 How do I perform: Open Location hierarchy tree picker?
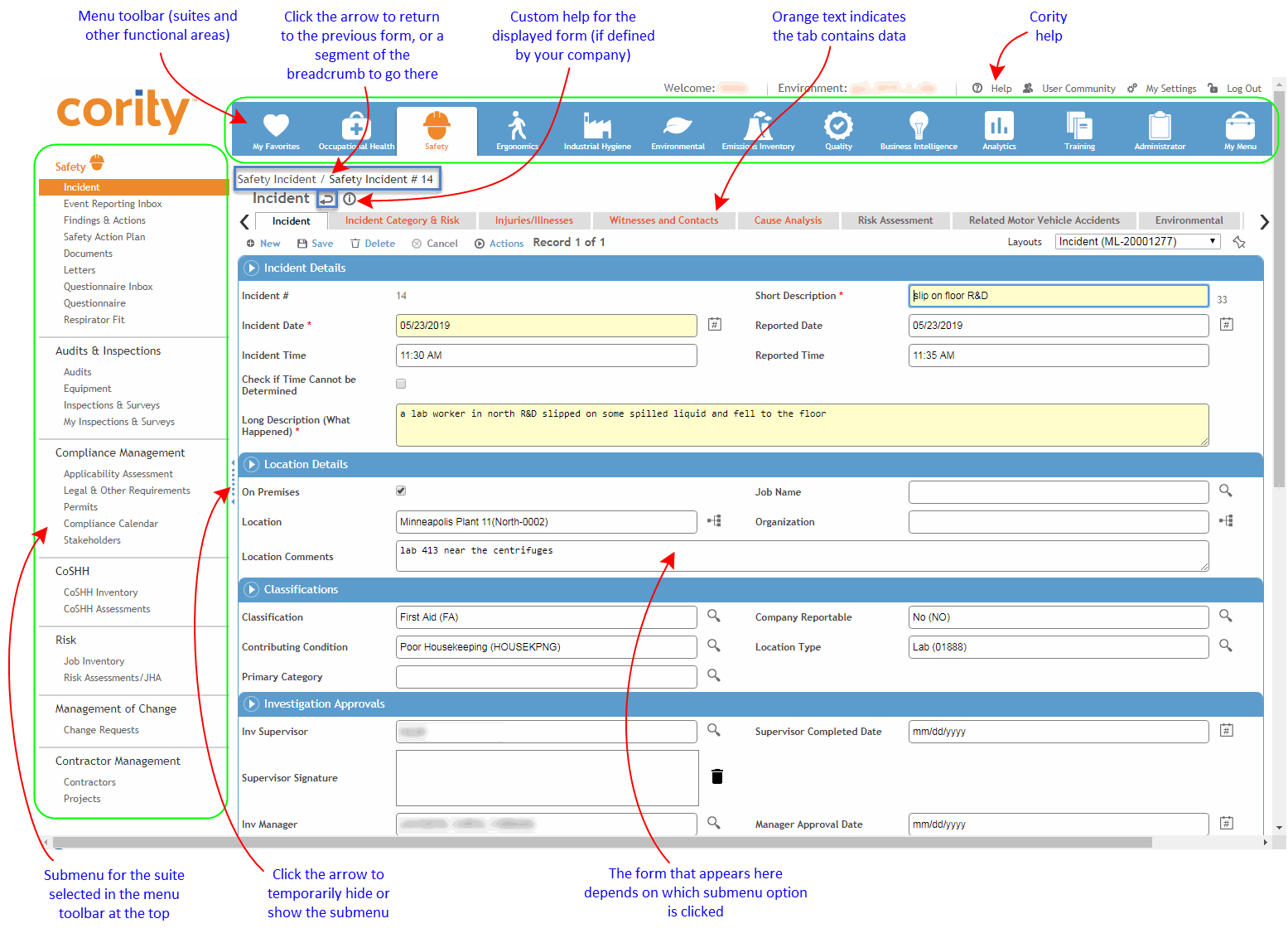point(714,521)
